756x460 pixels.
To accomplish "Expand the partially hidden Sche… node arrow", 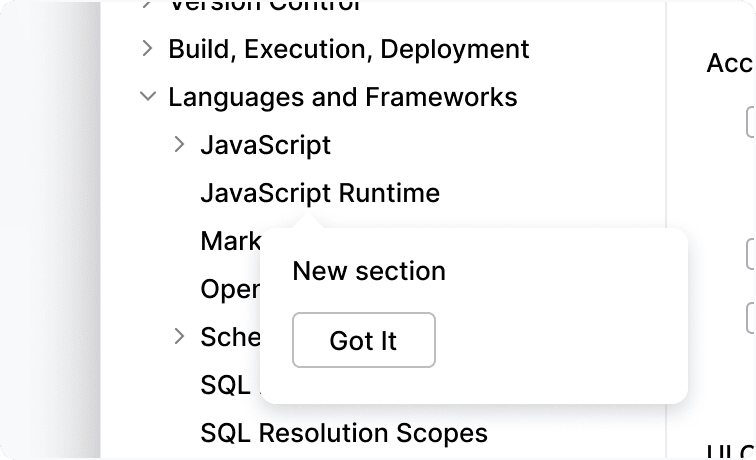I will click(x=179, y=336).
